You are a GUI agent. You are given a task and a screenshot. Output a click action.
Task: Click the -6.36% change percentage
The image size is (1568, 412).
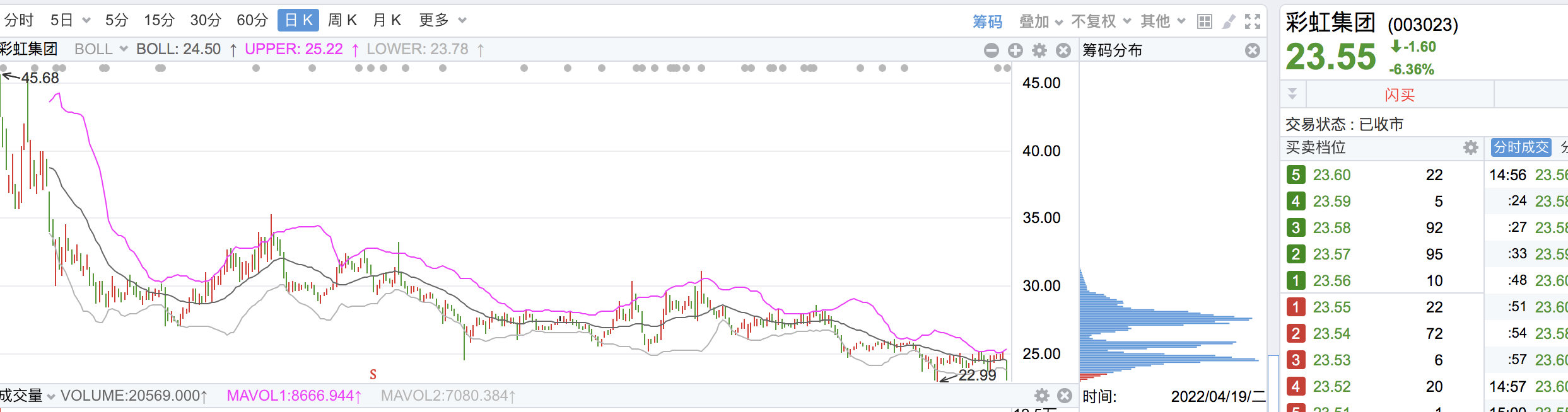(x=1412, y=69)
